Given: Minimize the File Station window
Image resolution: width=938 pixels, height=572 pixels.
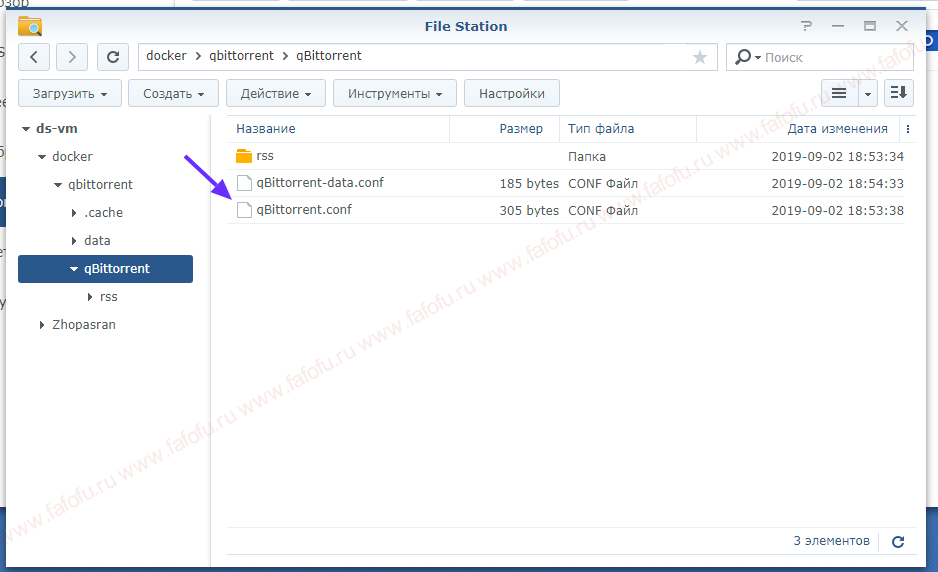Looking at the screenshot, I should click(838, 26).
